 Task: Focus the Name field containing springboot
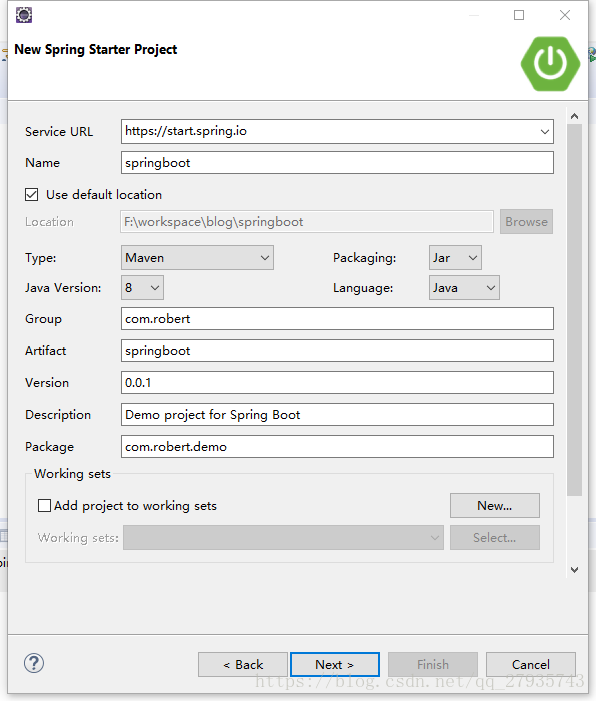tap(337, 163)
